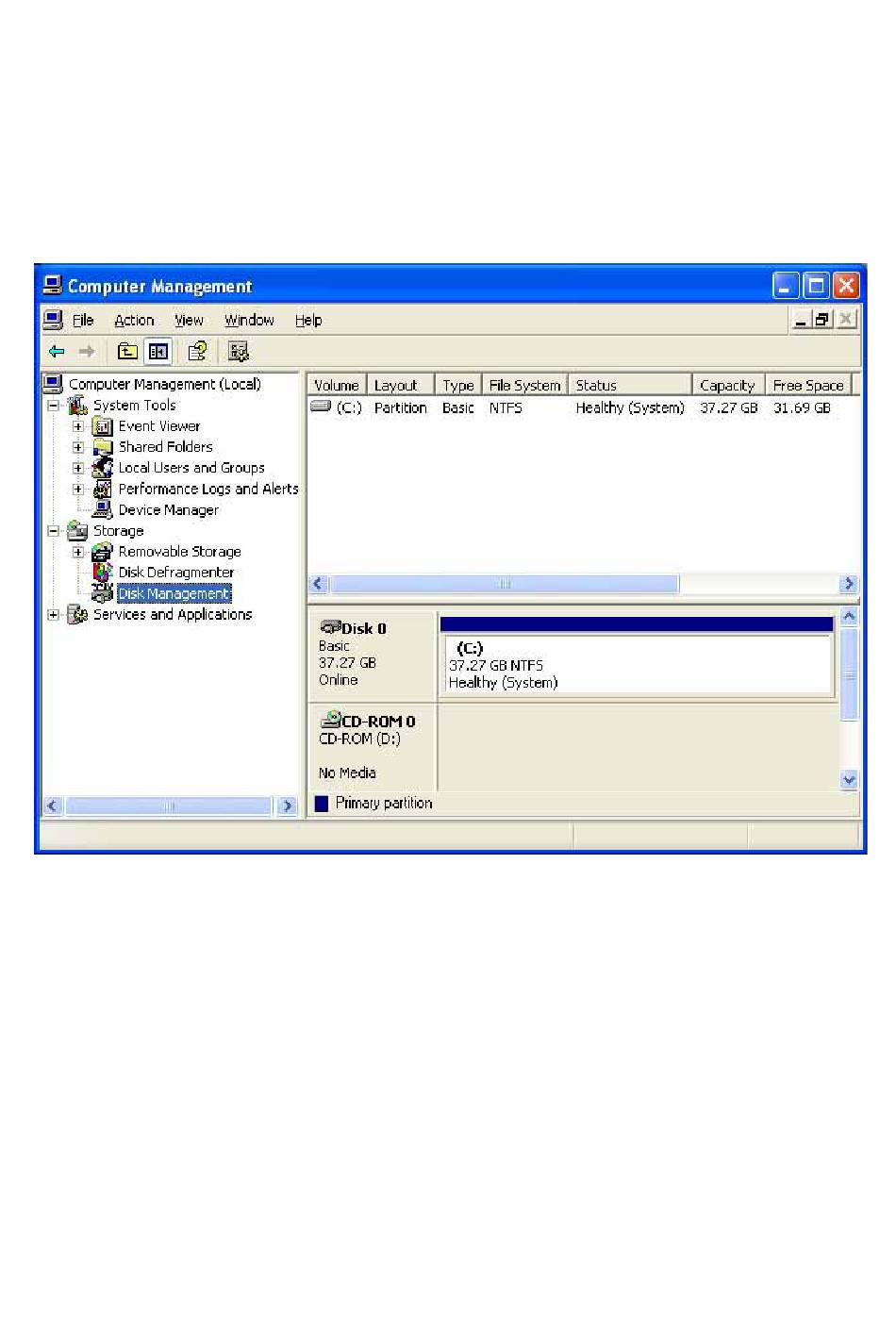Click console tree scrollbar left arrow
Image resolution: width=896 pixels, height=1329 pixels.
[53, 806]
